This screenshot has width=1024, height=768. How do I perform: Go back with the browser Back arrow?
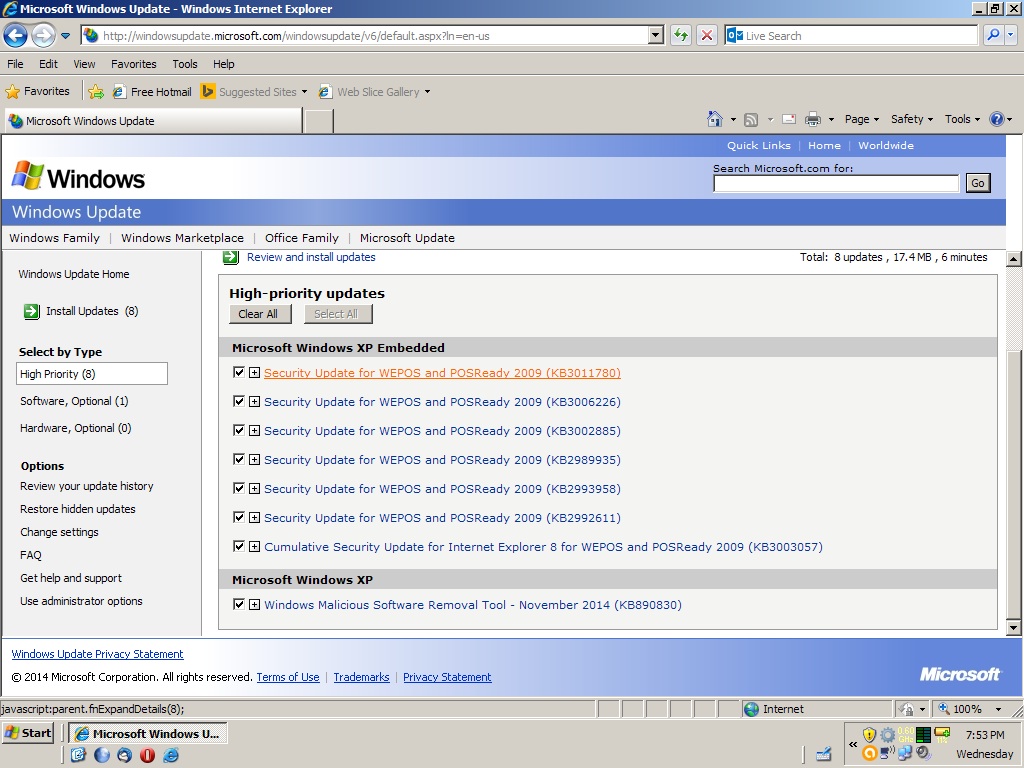point(16,35)
